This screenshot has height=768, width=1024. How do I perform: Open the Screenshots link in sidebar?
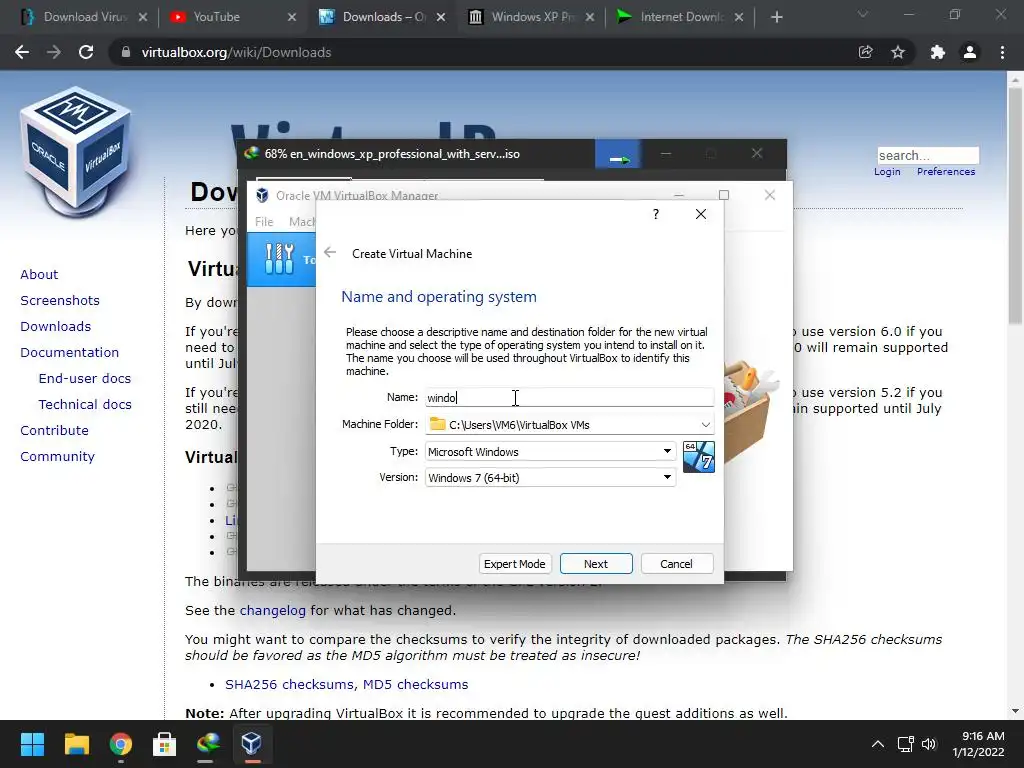(x=60, y=300)
